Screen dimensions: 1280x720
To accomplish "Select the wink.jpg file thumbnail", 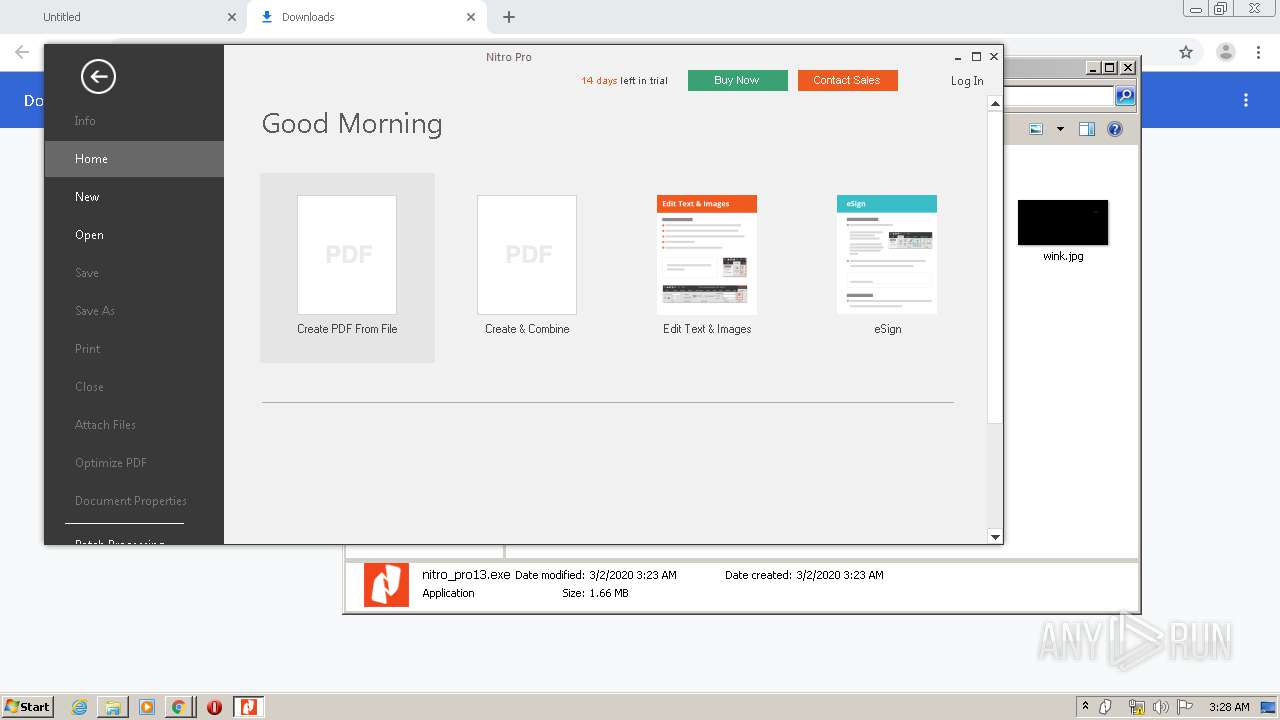I will coord(1063,222).
